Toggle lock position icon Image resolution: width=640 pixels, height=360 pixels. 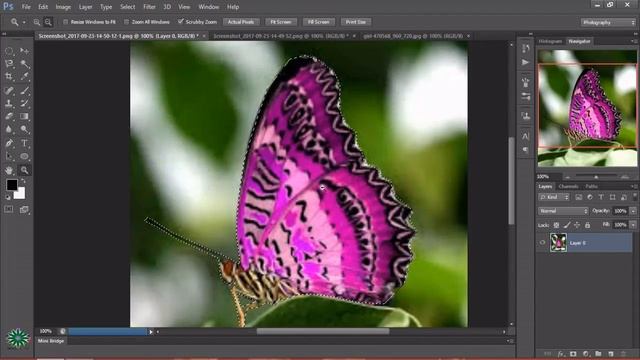coord(577,225)
